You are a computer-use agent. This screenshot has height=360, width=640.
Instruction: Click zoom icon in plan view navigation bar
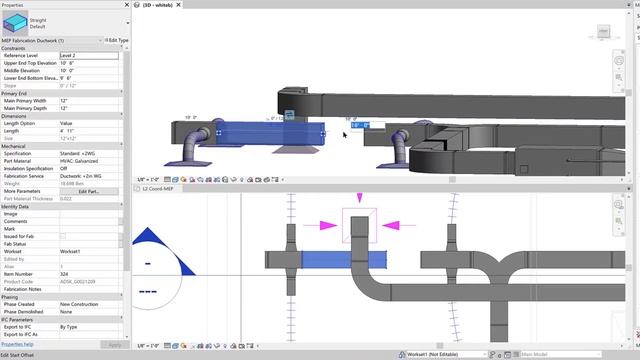tap(619, 221)
